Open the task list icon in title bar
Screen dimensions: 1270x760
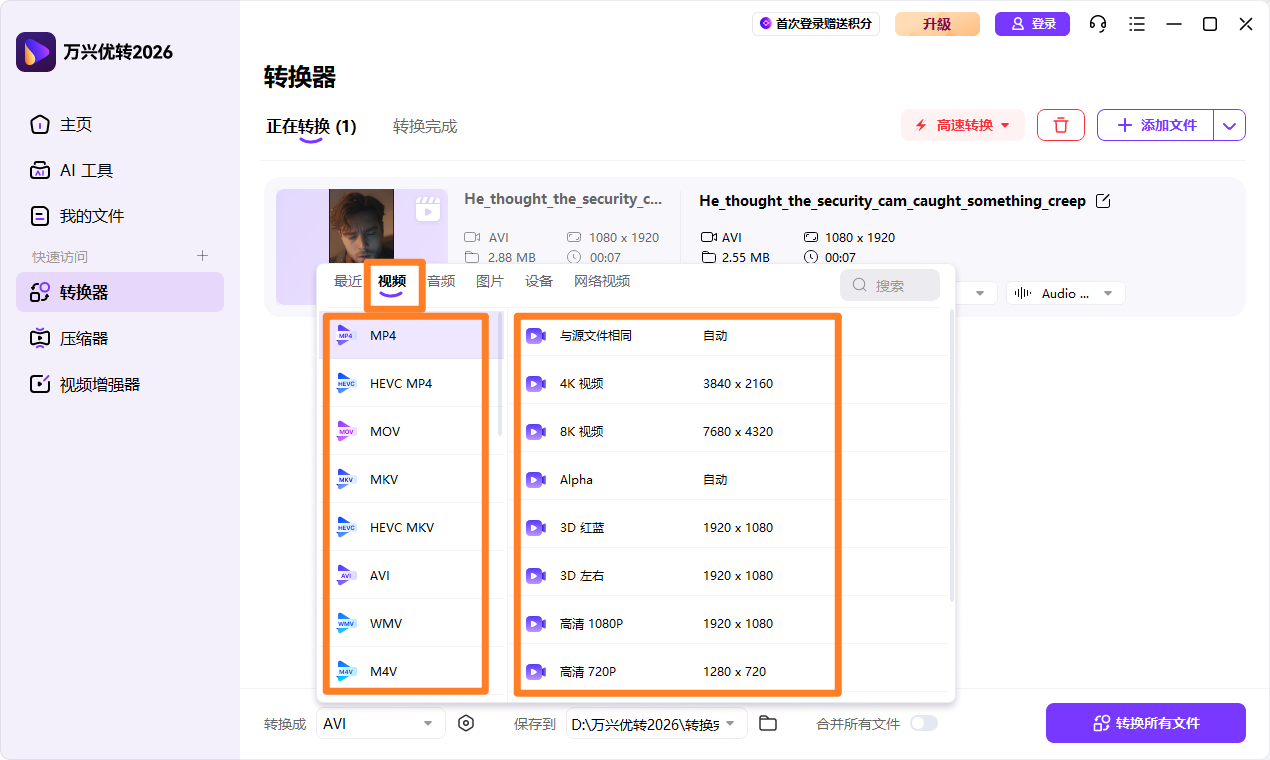click(1136, 23)
